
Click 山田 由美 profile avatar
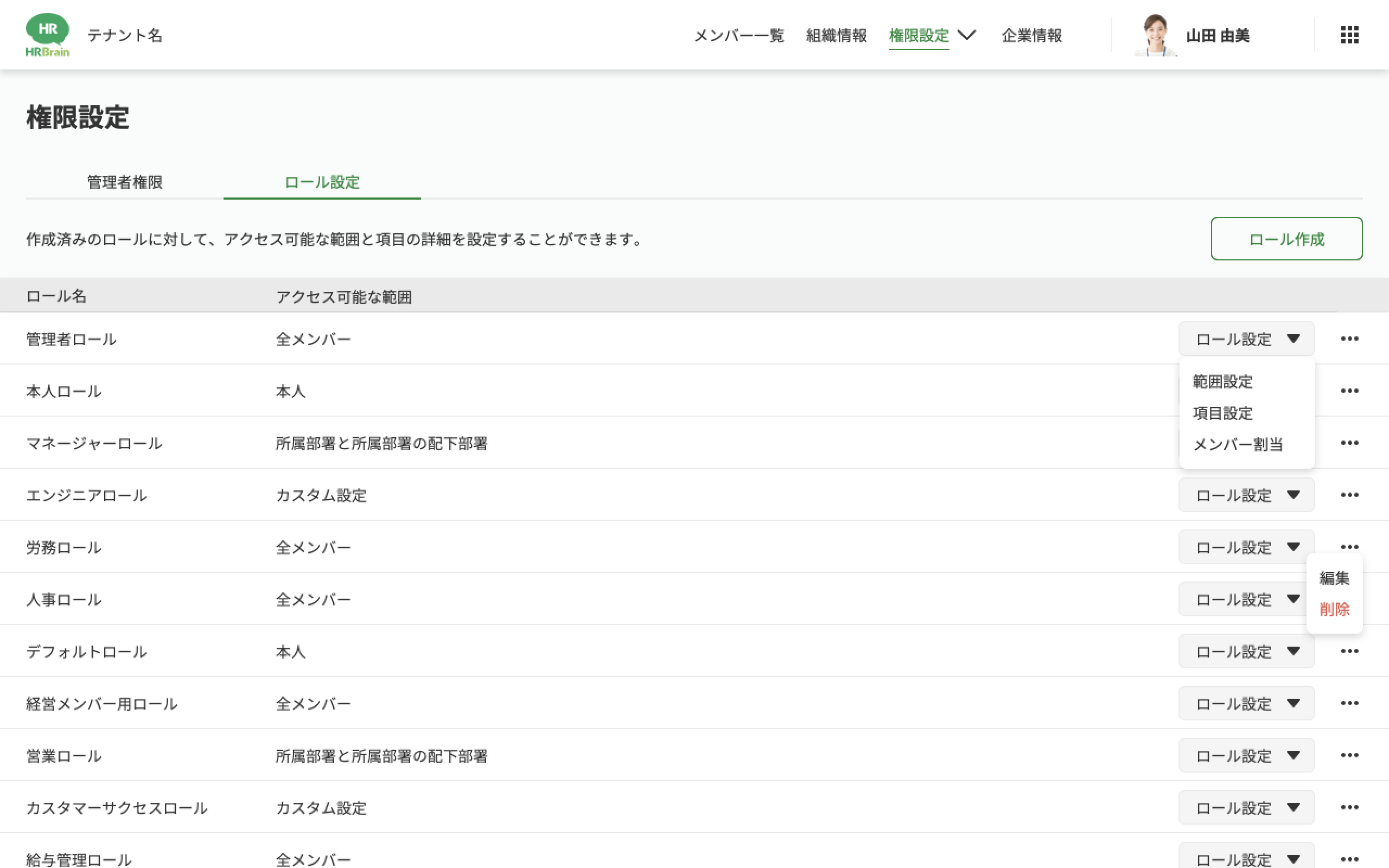click(x=1155, y=35)
